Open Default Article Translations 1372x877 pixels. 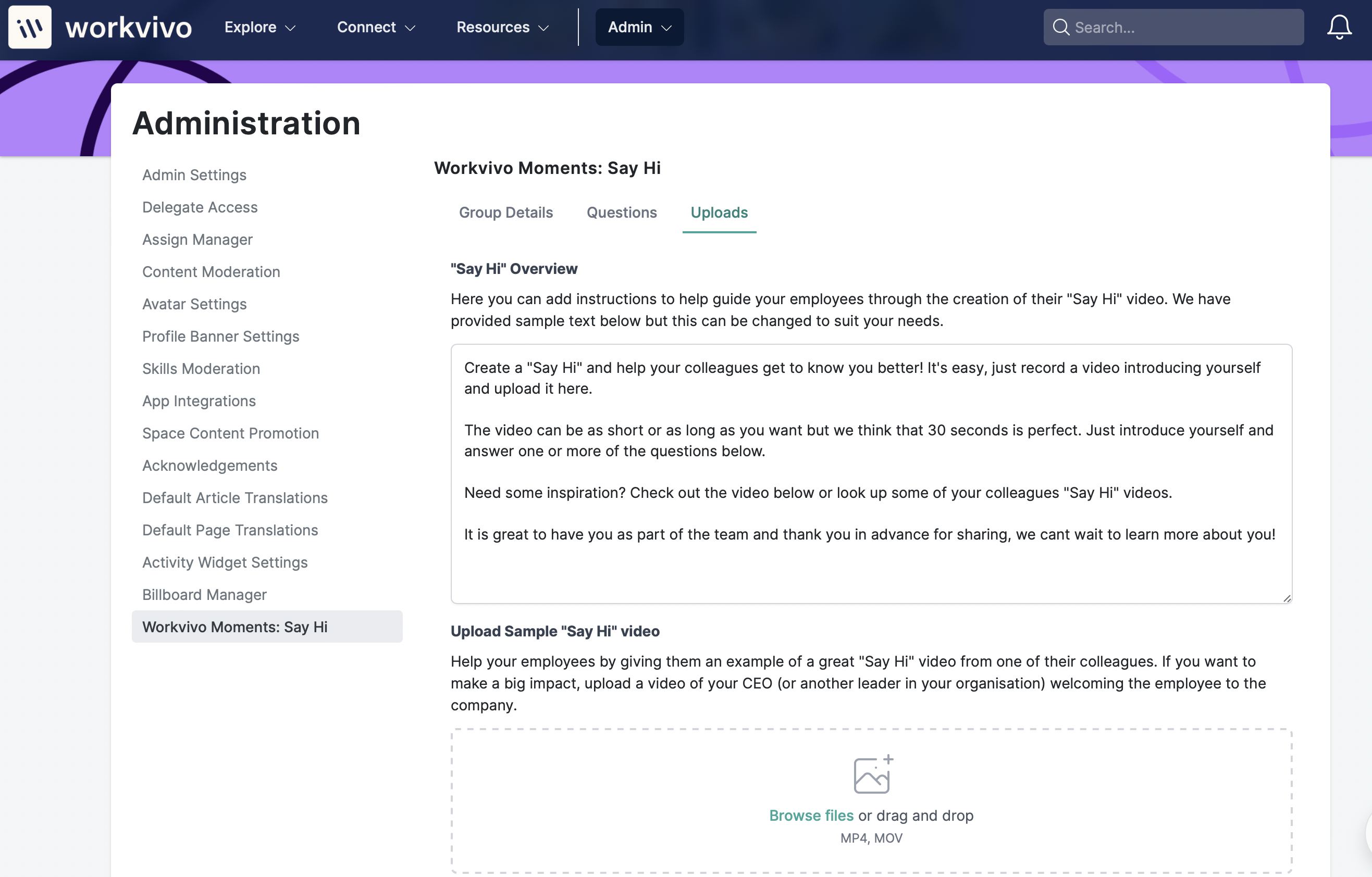tap(234, 498)
